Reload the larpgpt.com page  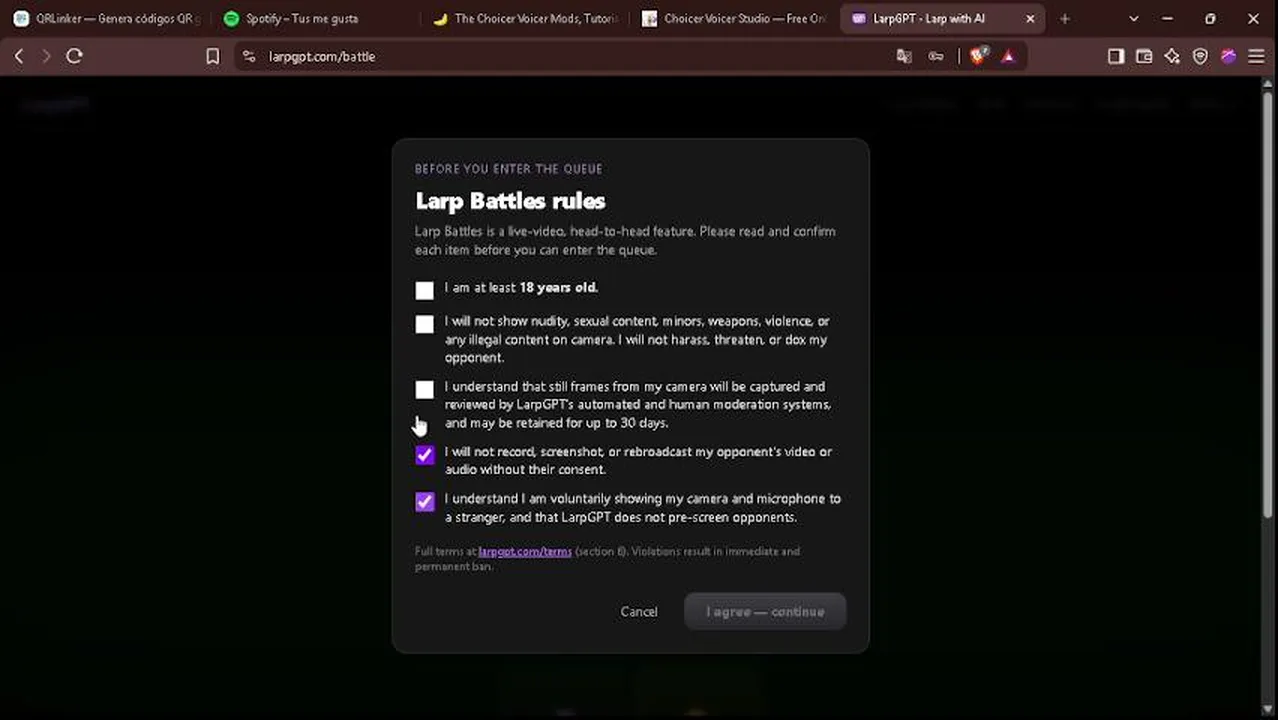[74, 57]
